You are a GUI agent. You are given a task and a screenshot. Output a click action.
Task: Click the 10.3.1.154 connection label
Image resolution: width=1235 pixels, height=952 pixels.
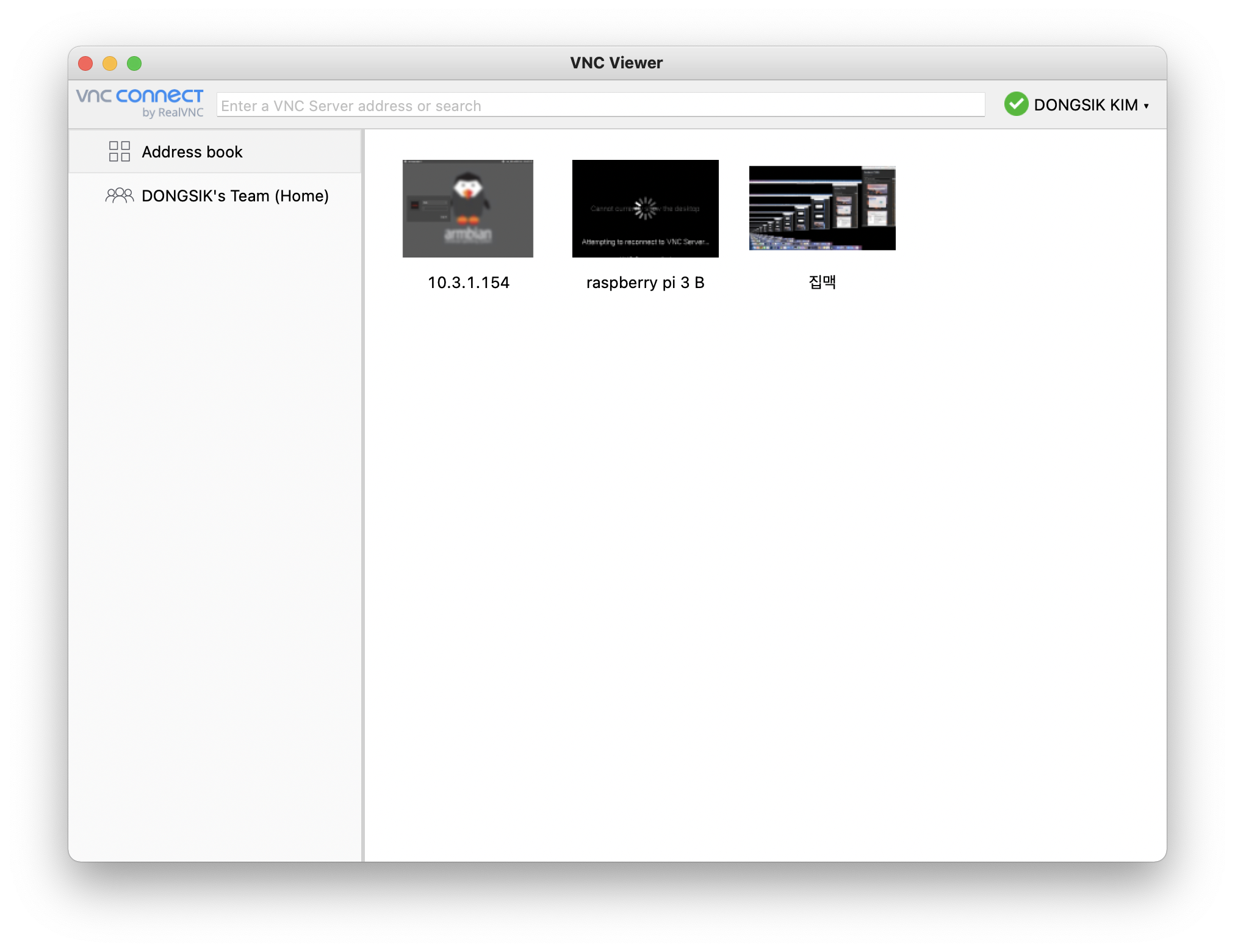point(468,283)
